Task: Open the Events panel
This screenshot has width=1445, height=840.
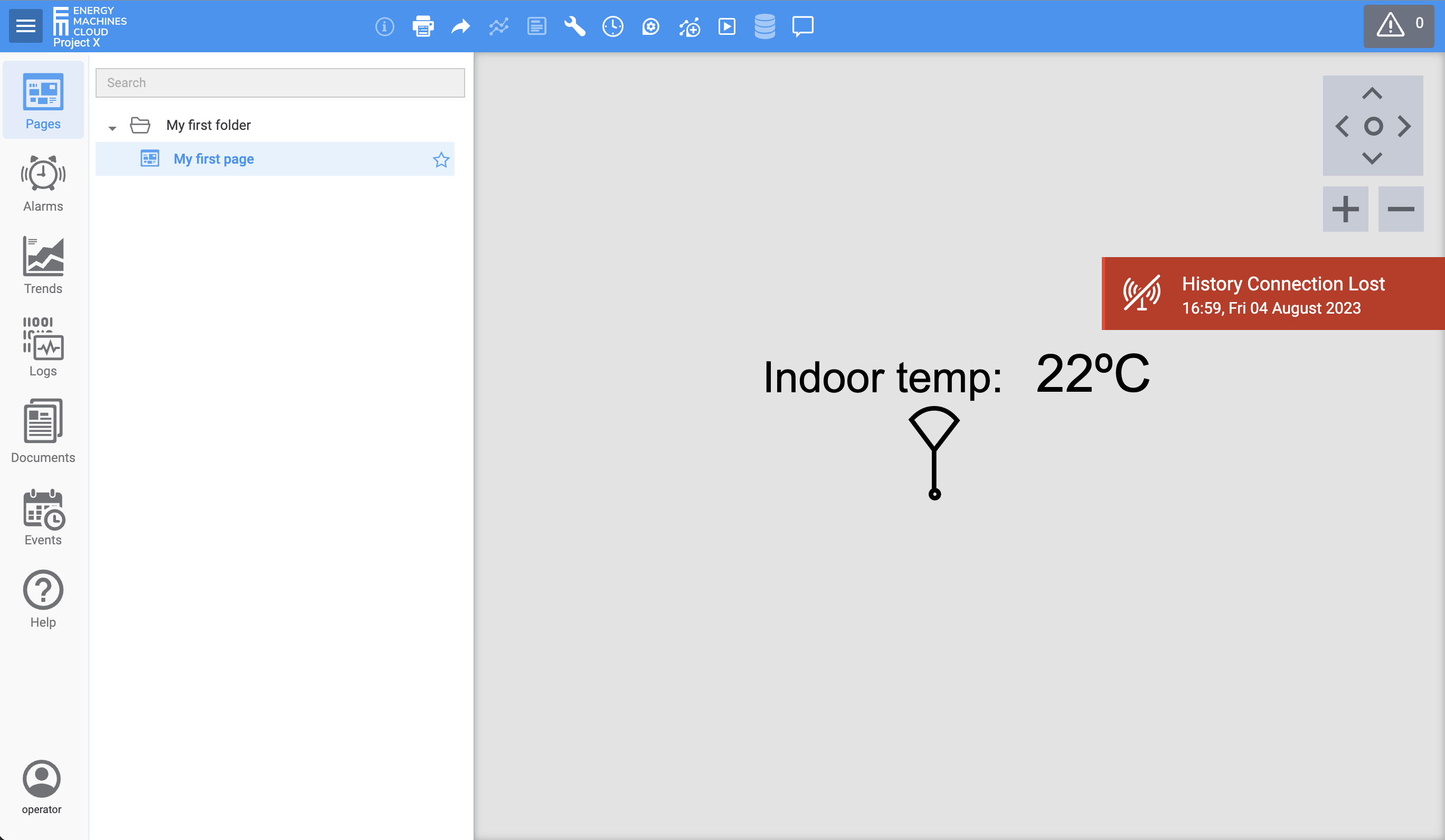Action: pos(42,515)
